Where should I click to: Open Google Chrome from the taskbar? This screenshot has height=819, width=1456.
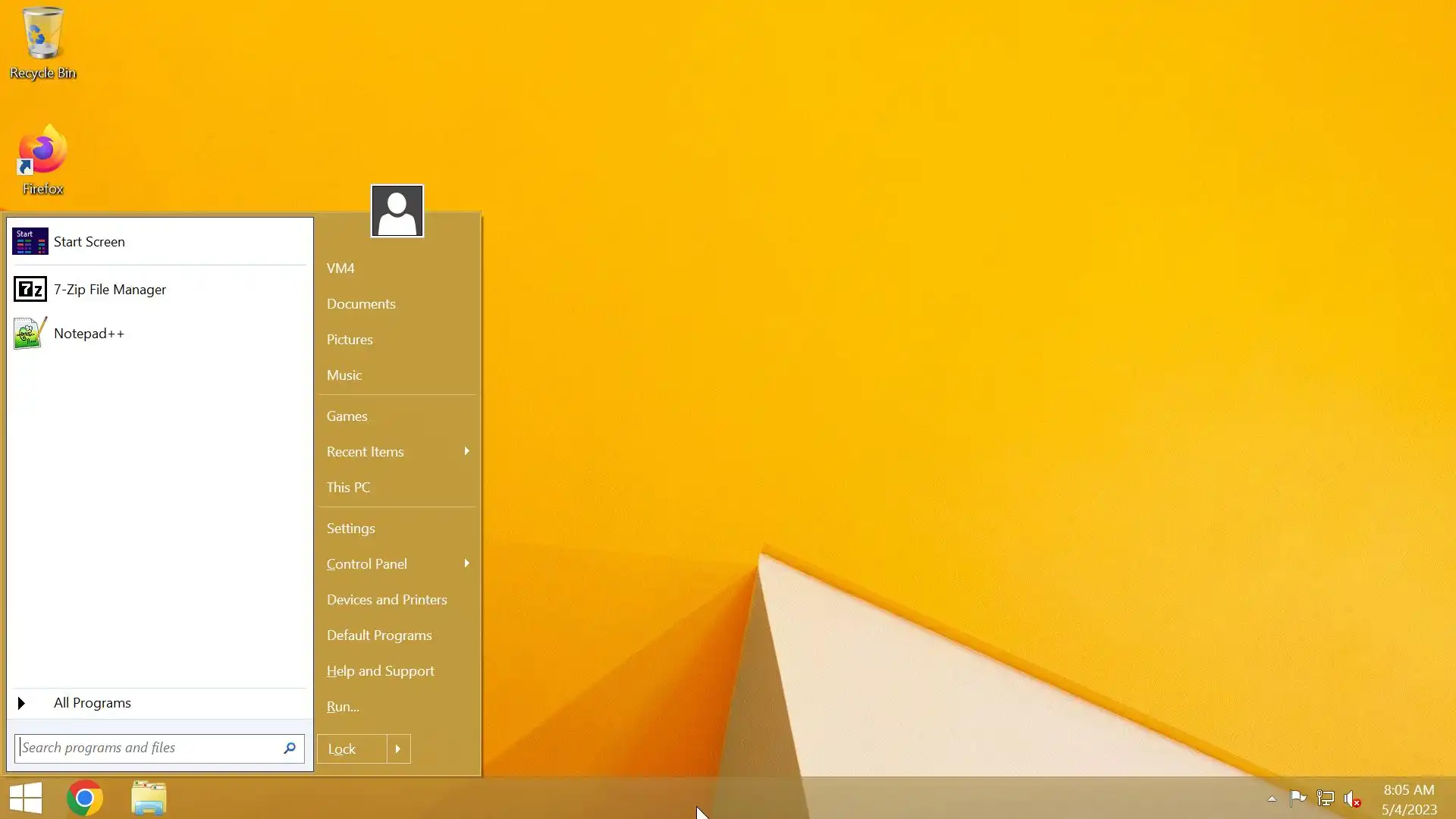click(x=85, y=798)
